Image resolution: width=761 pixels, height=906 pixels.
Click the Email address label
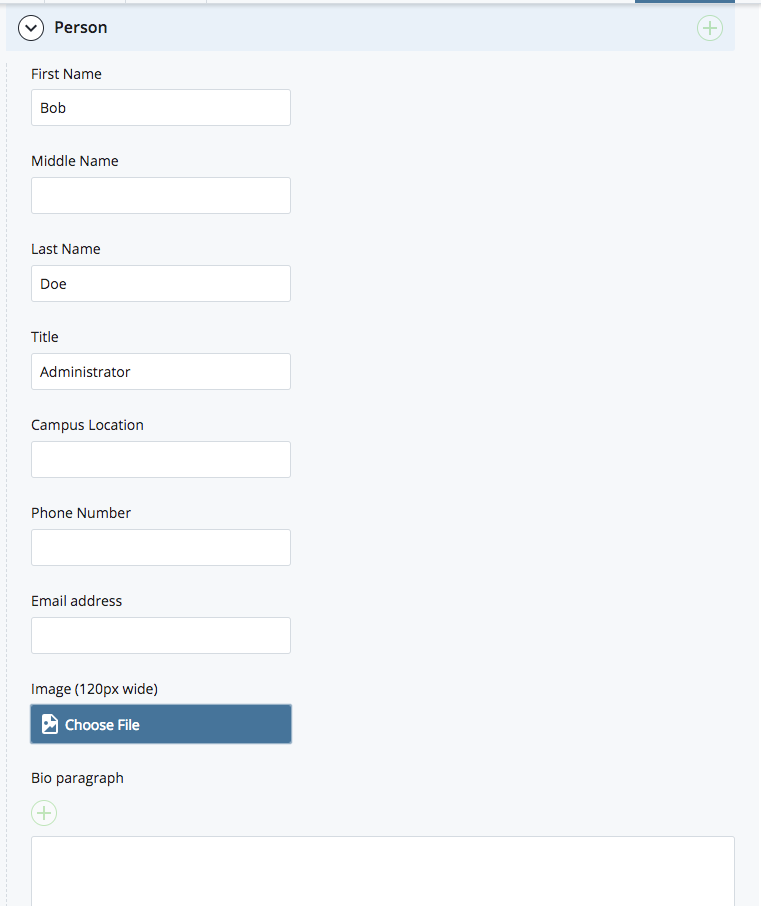click(76, 601)
